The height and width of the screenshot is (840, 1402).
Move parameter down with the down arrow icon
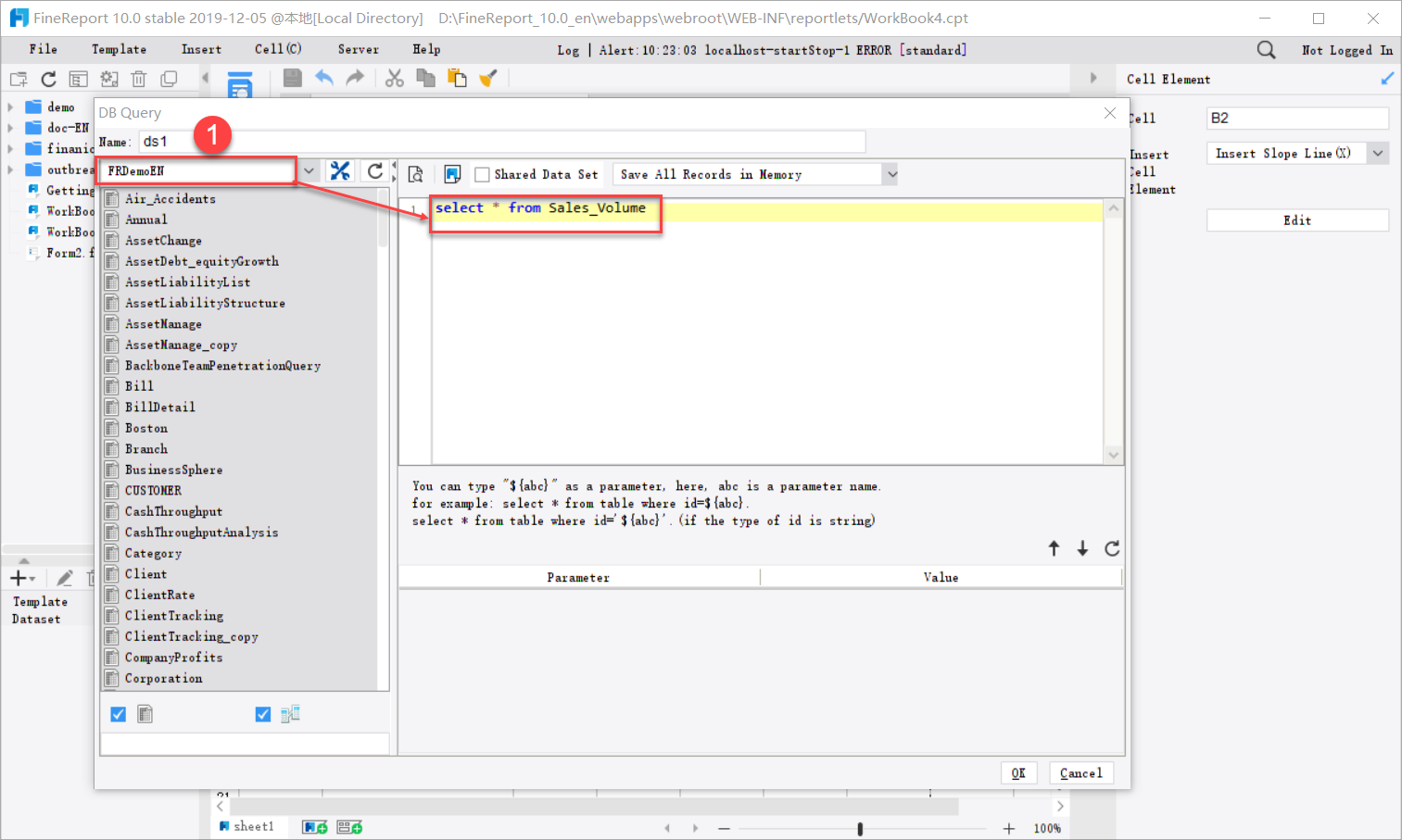click(1082, 548)
